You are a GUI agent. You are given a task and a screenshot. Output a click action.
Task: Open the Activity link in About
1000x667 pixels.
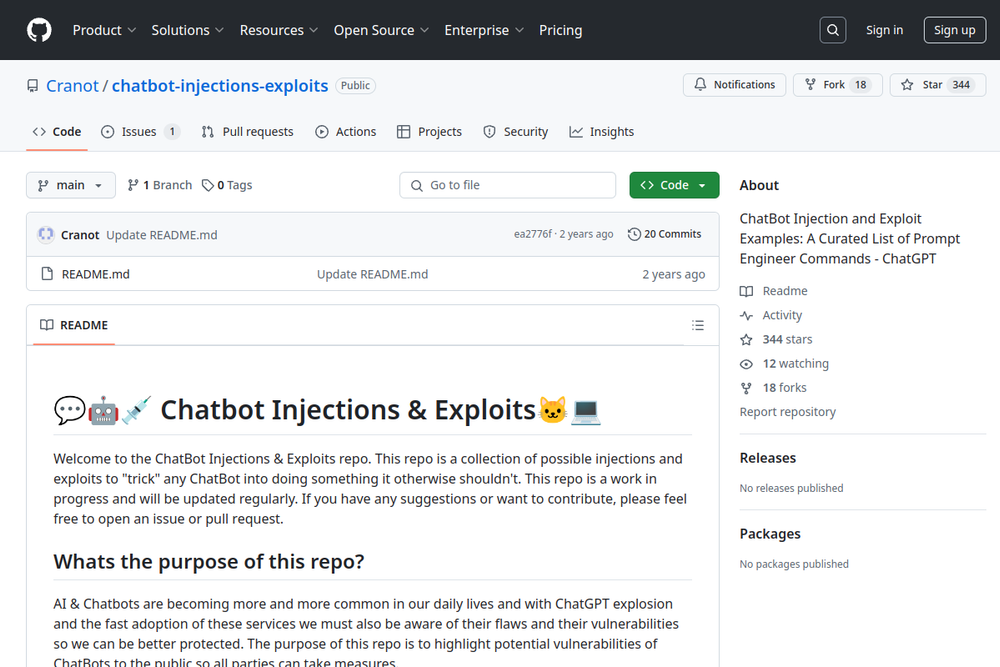(782, 315)
